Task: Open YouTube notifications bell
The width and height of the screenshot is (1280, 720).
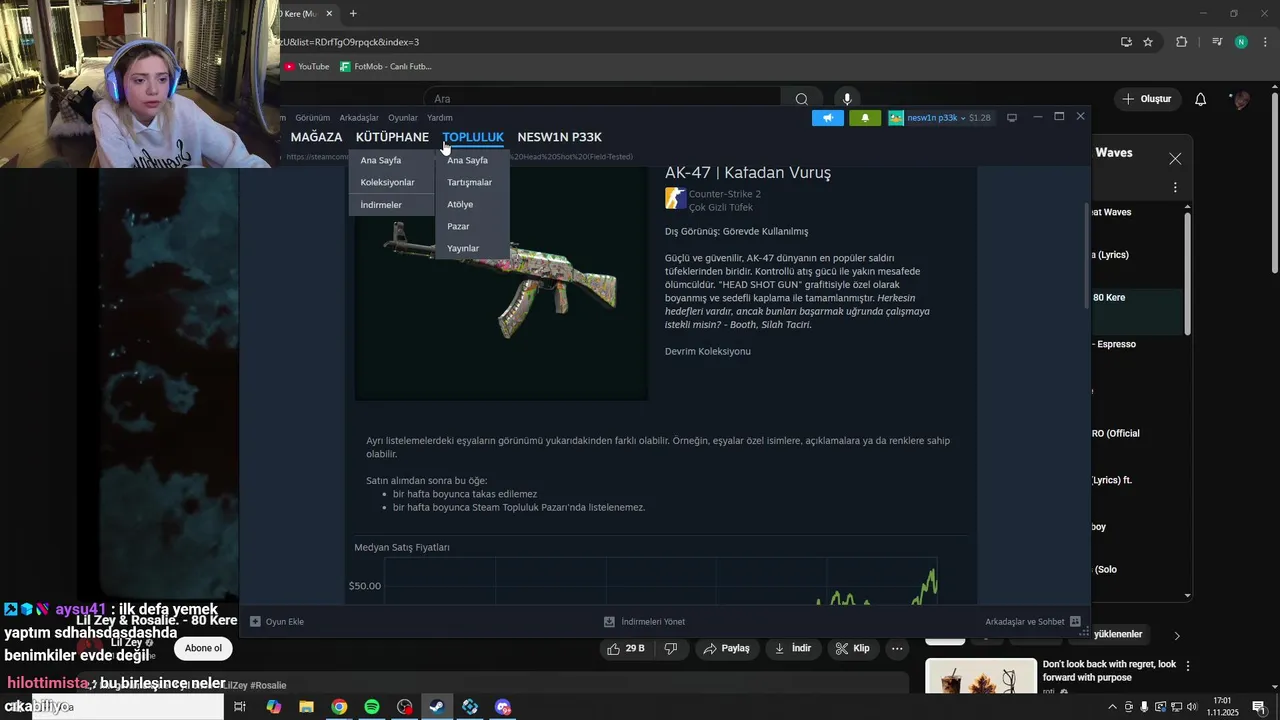Action: click(1201, 99)
